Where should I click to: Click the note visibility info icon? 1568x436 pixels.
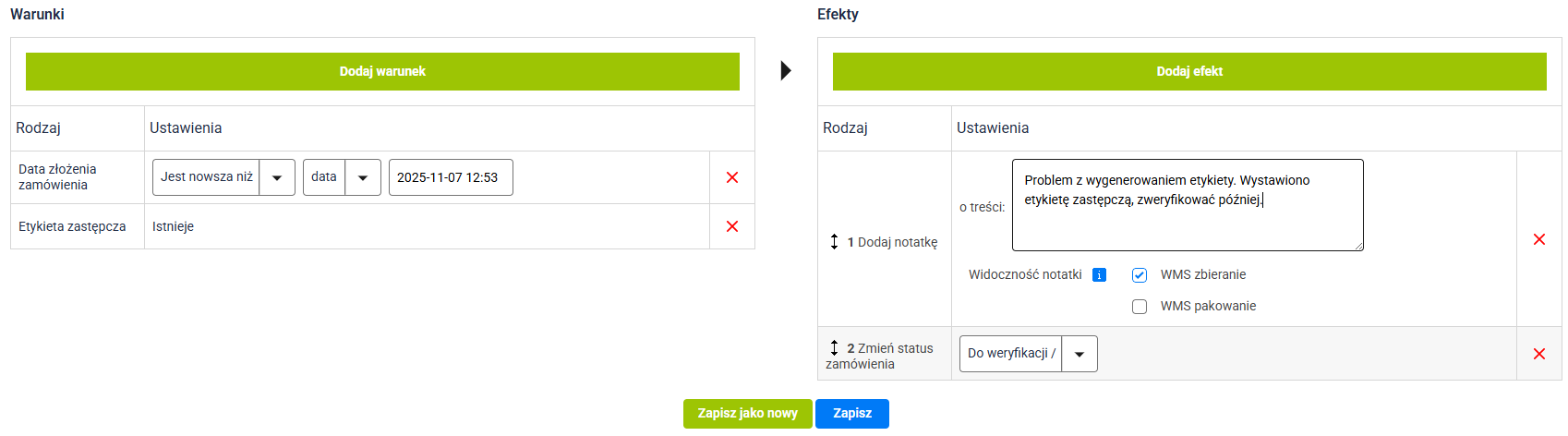(x=1099, y=275)
